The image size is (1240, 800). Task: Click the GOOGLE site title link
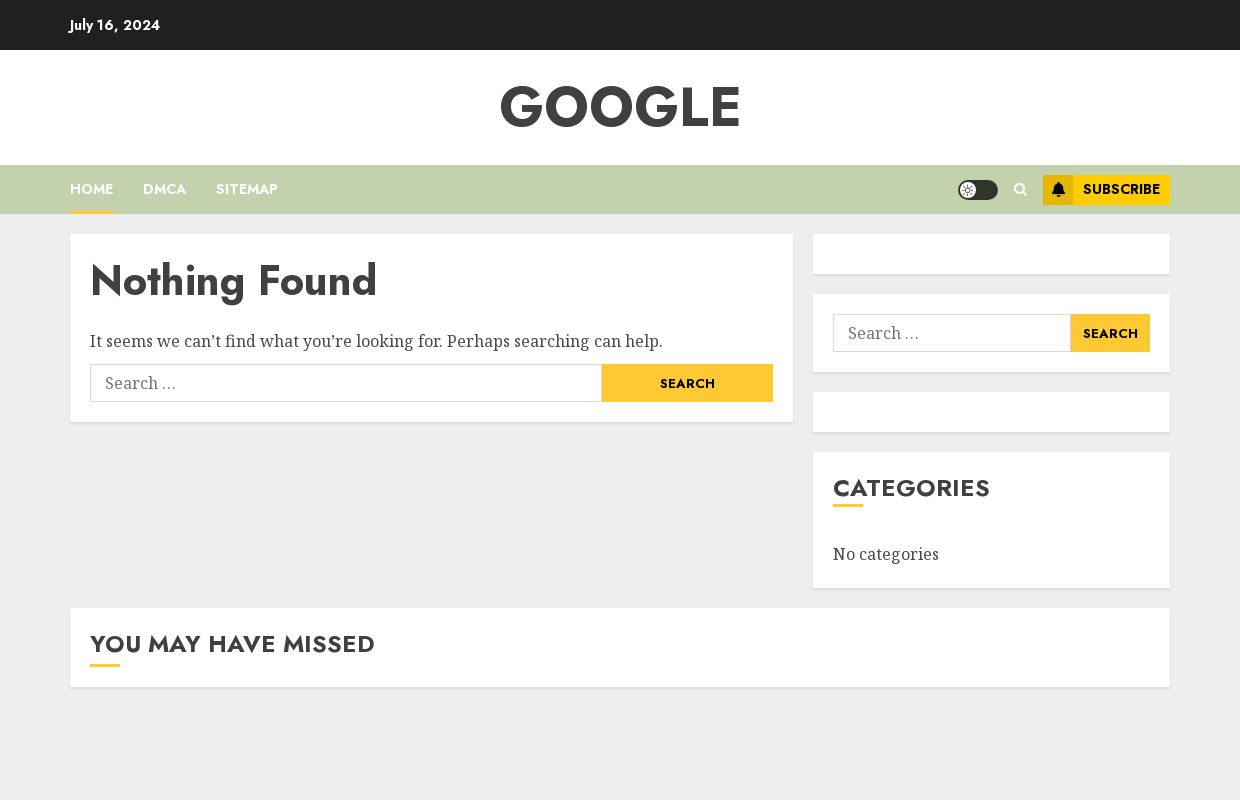coord(620,106)
